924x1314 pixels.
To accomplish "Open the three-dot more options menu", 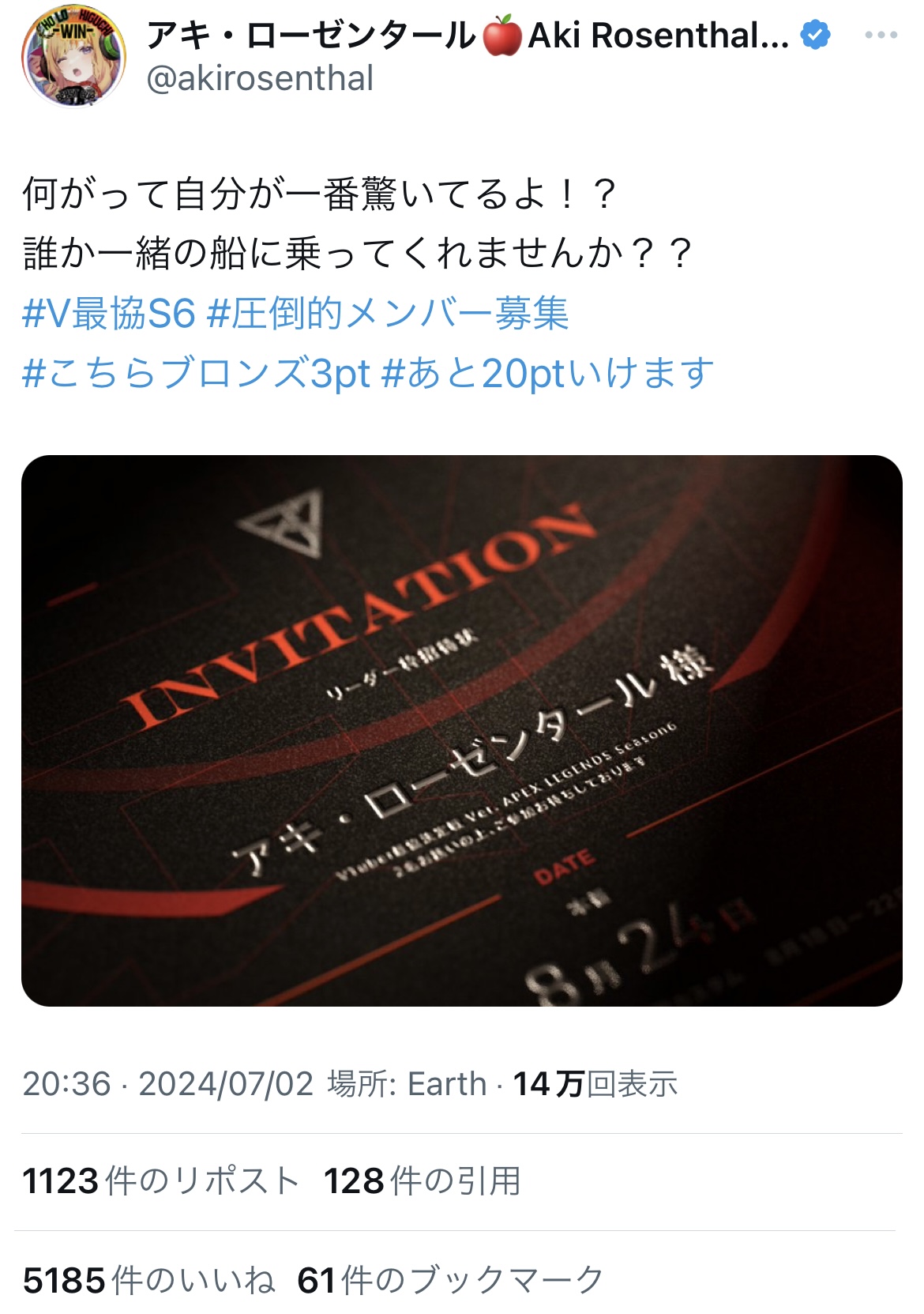I will 881,35.
